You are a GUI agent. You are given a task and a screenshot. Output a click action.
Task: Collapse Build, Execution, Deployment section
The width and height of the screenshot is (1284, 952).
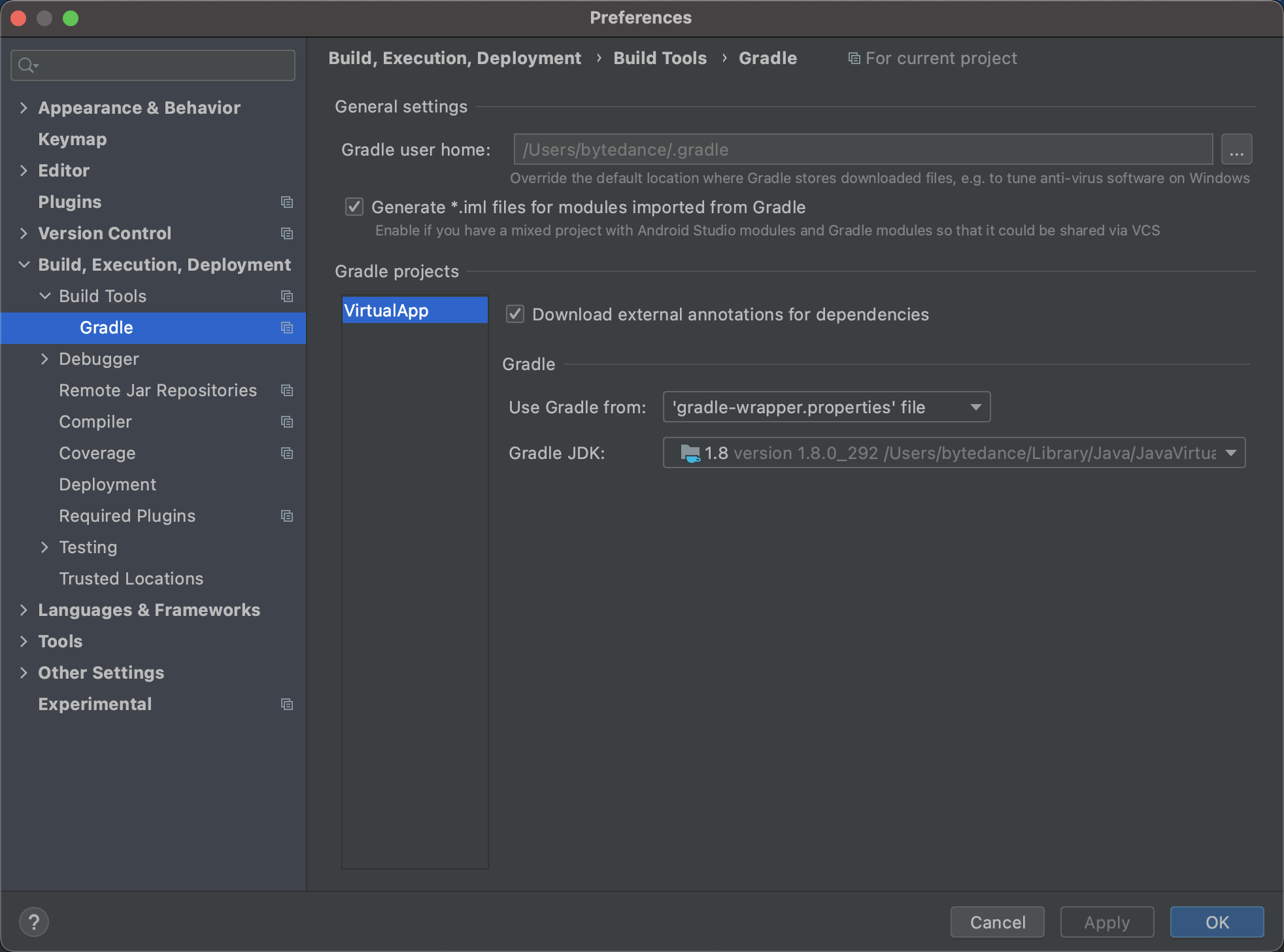click(x=24, y=265)
